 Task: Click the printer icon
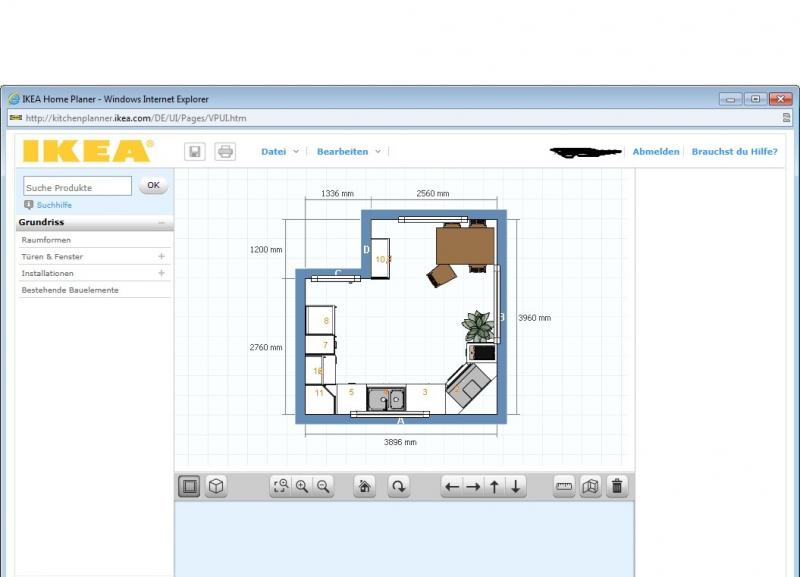click(225, 152)
